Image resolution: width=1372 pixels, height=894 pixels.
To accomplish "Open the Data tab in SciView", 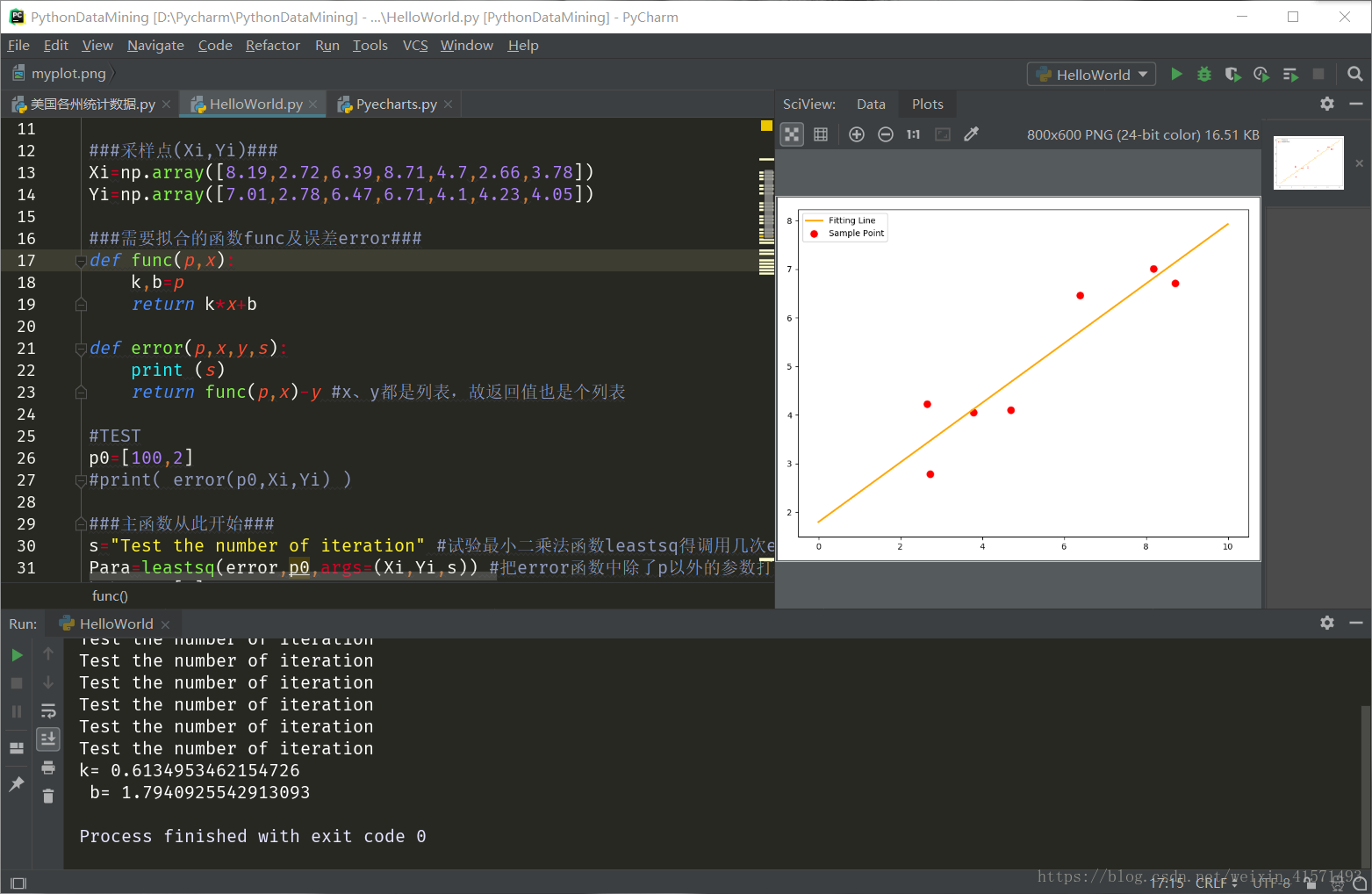I will pyautogui.click(x=871, y=104).
